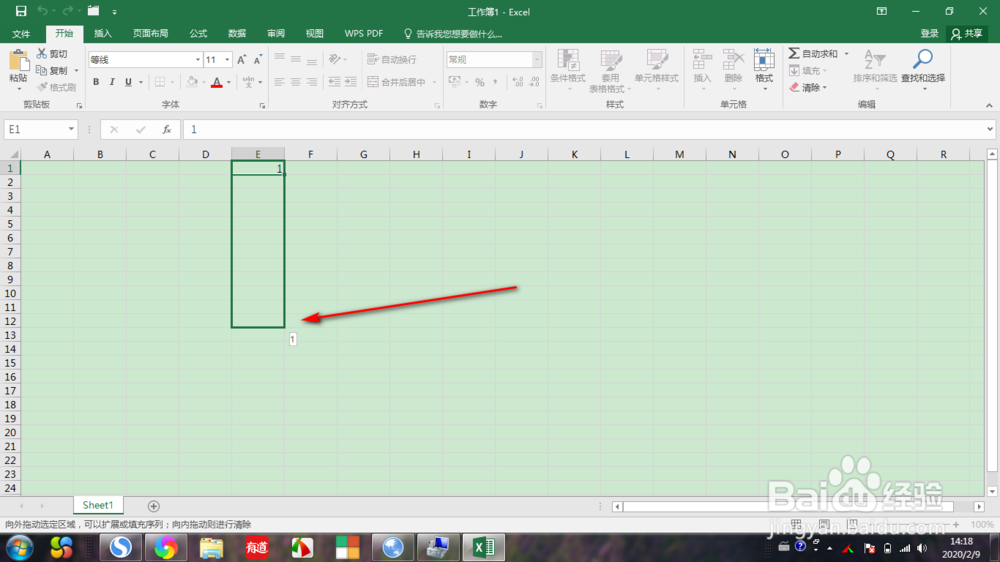
Task: Click increase decimal places icon
Action: [518, 82]
